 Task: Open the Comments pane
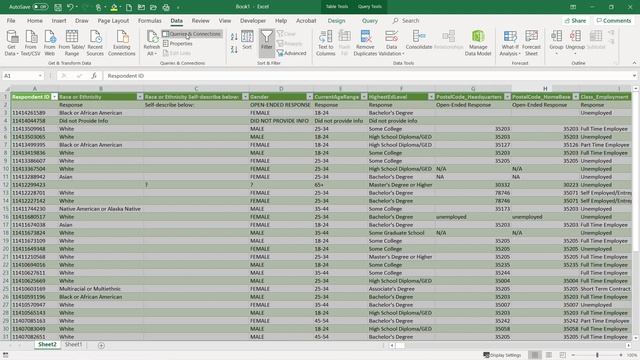[x=613, y=20]
